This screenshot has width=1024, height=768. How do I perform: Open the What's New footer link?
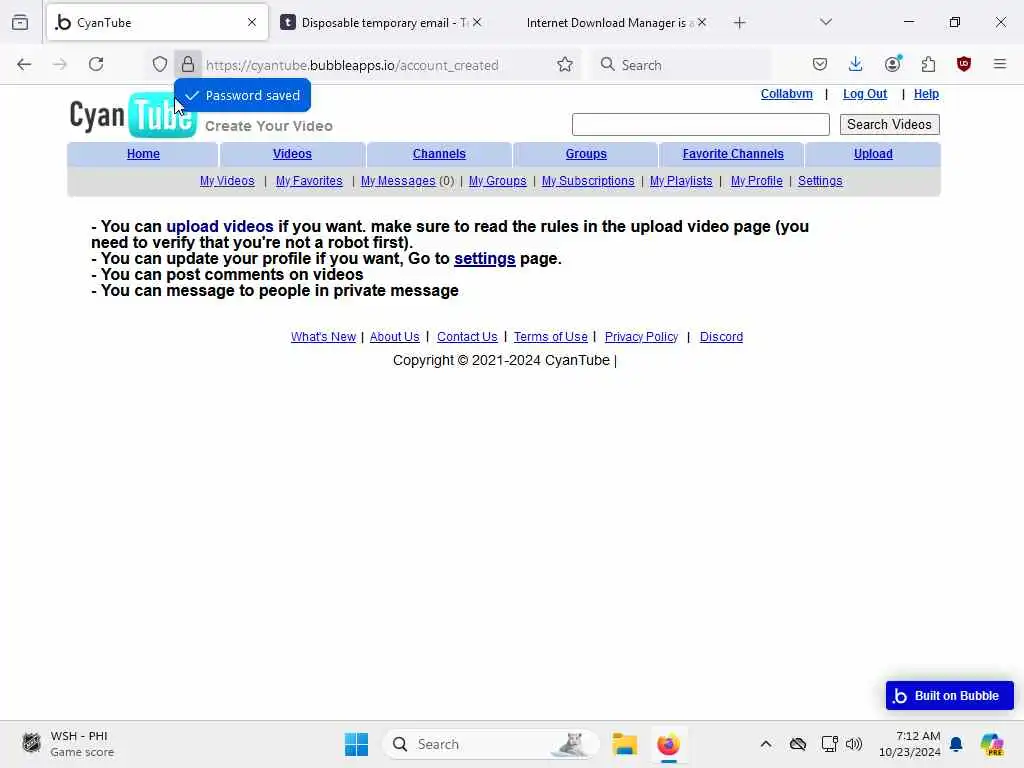323,337
